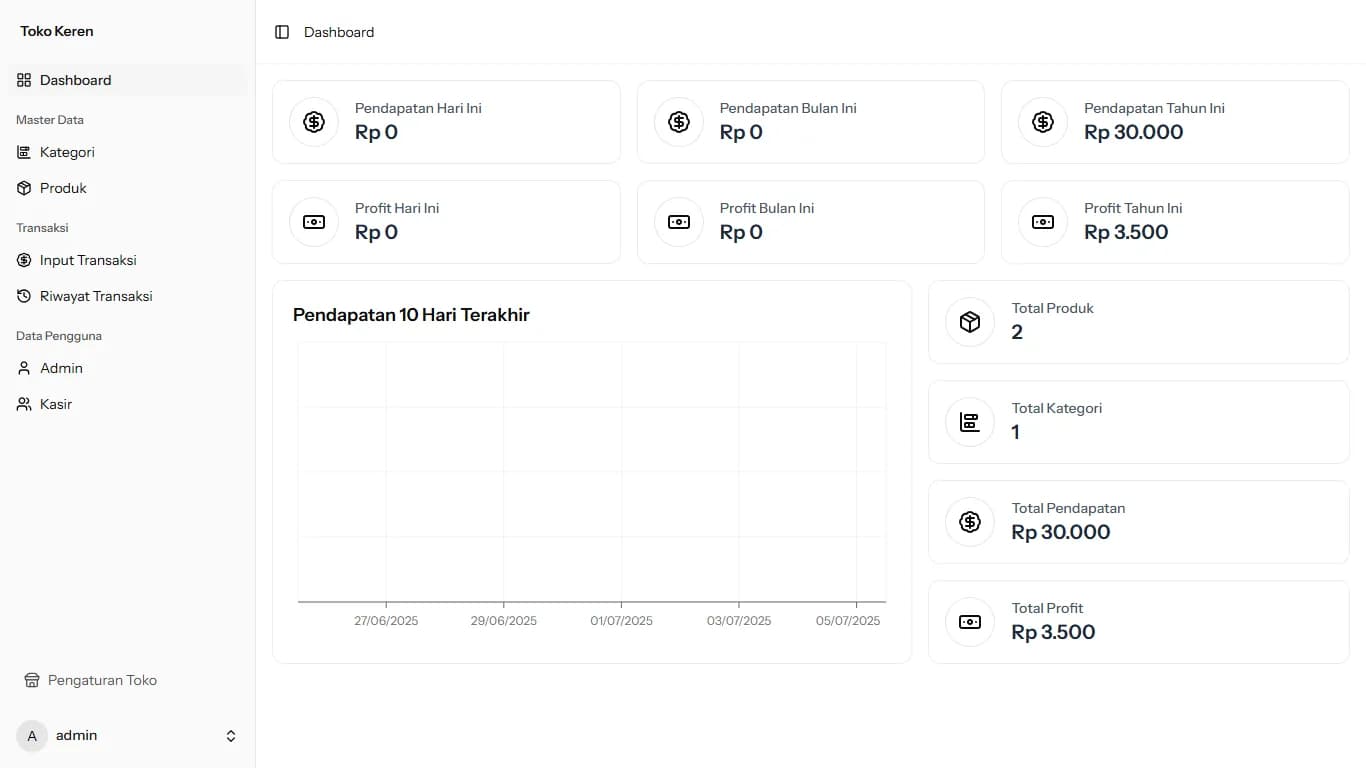
Task: Click the Riwayat Transaksi history icon
Action: (x=24, y=296)
